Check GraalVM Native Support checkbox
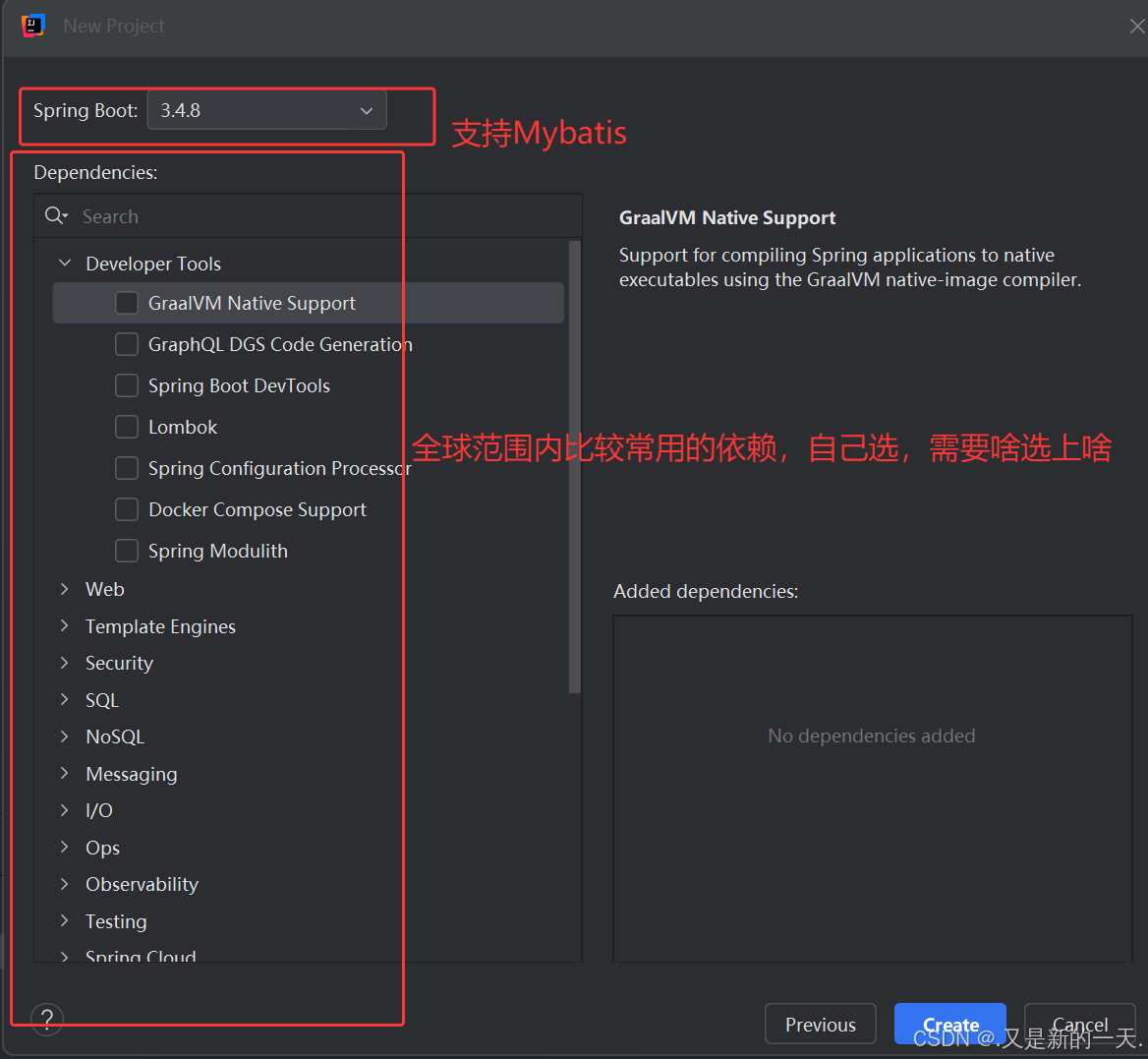The height and width of the screenshot is (1059, 1148). [x=127, y=303]
